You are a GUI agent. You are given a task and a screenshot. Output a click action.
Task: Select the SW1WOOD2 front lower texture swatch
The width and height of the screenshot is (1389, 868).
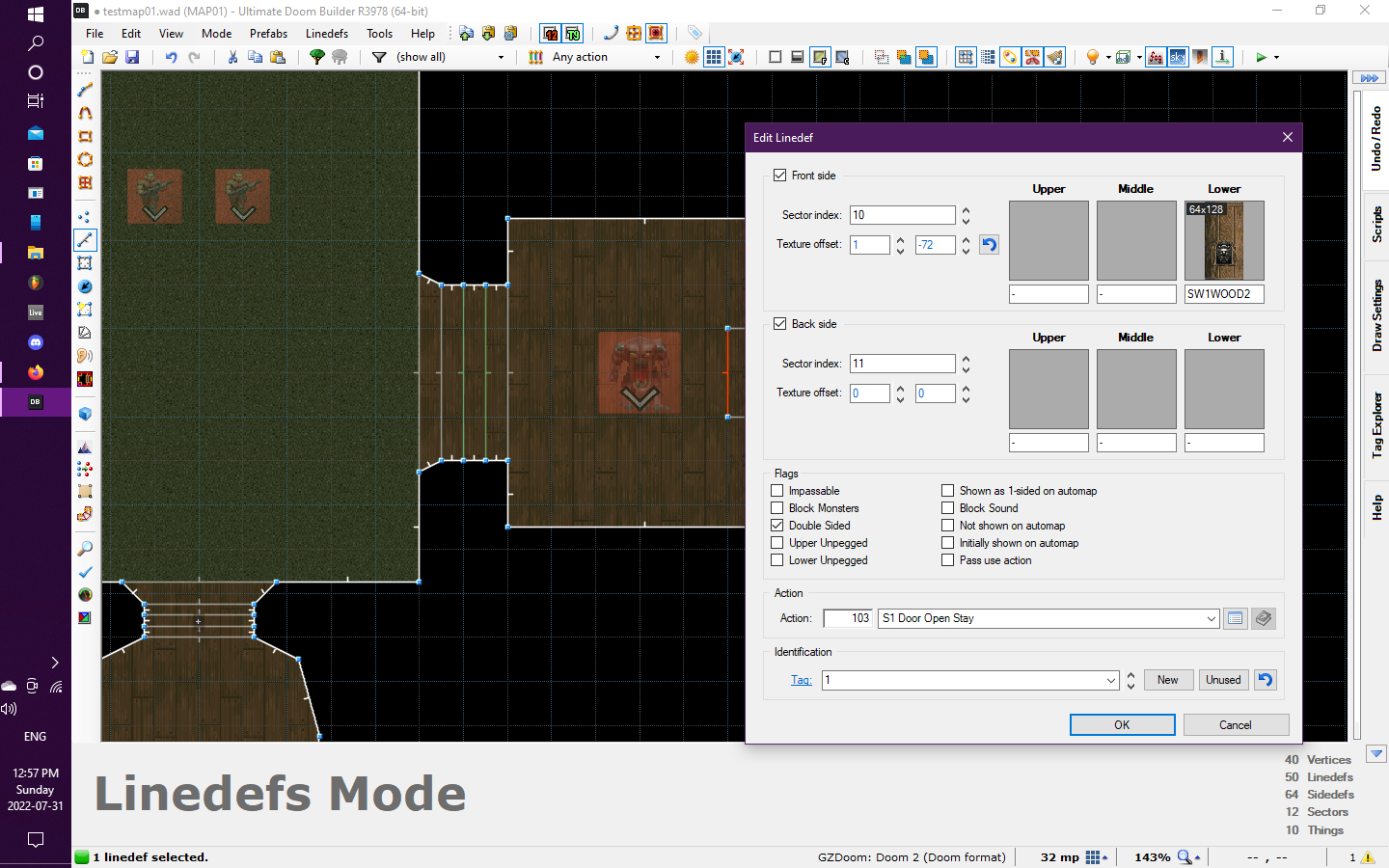click(1224, 241)
